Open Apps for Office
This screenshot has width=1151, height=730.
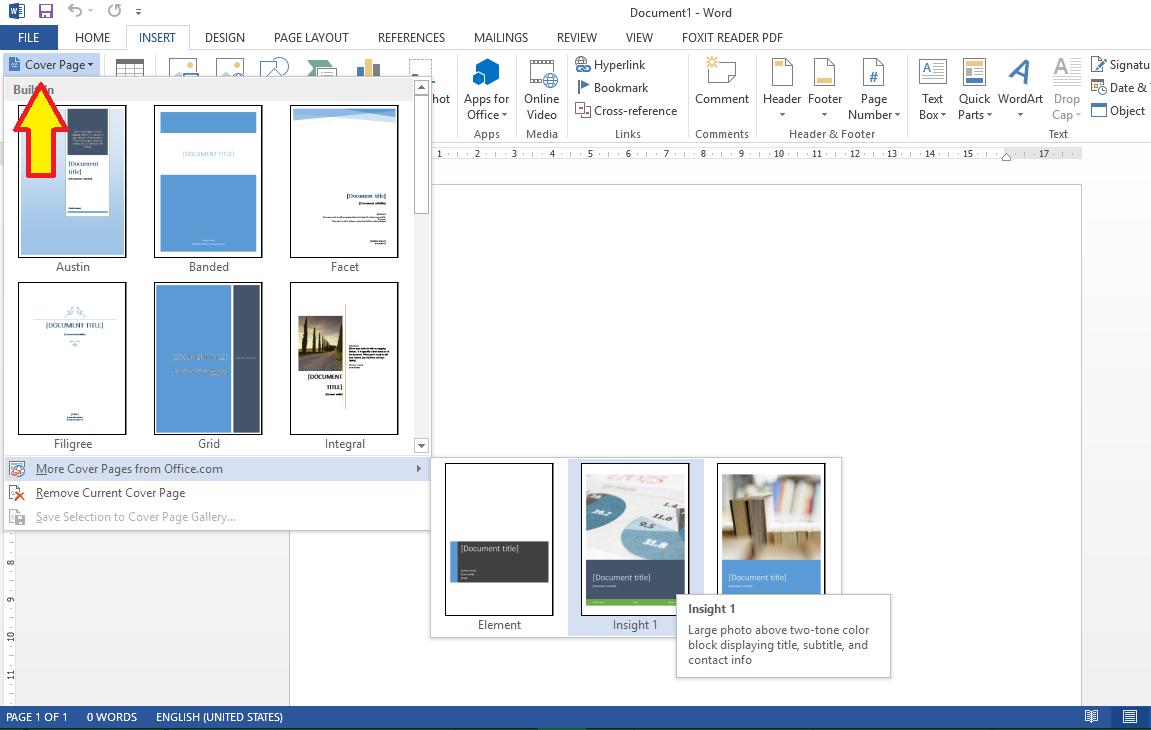tap(486, 89)
